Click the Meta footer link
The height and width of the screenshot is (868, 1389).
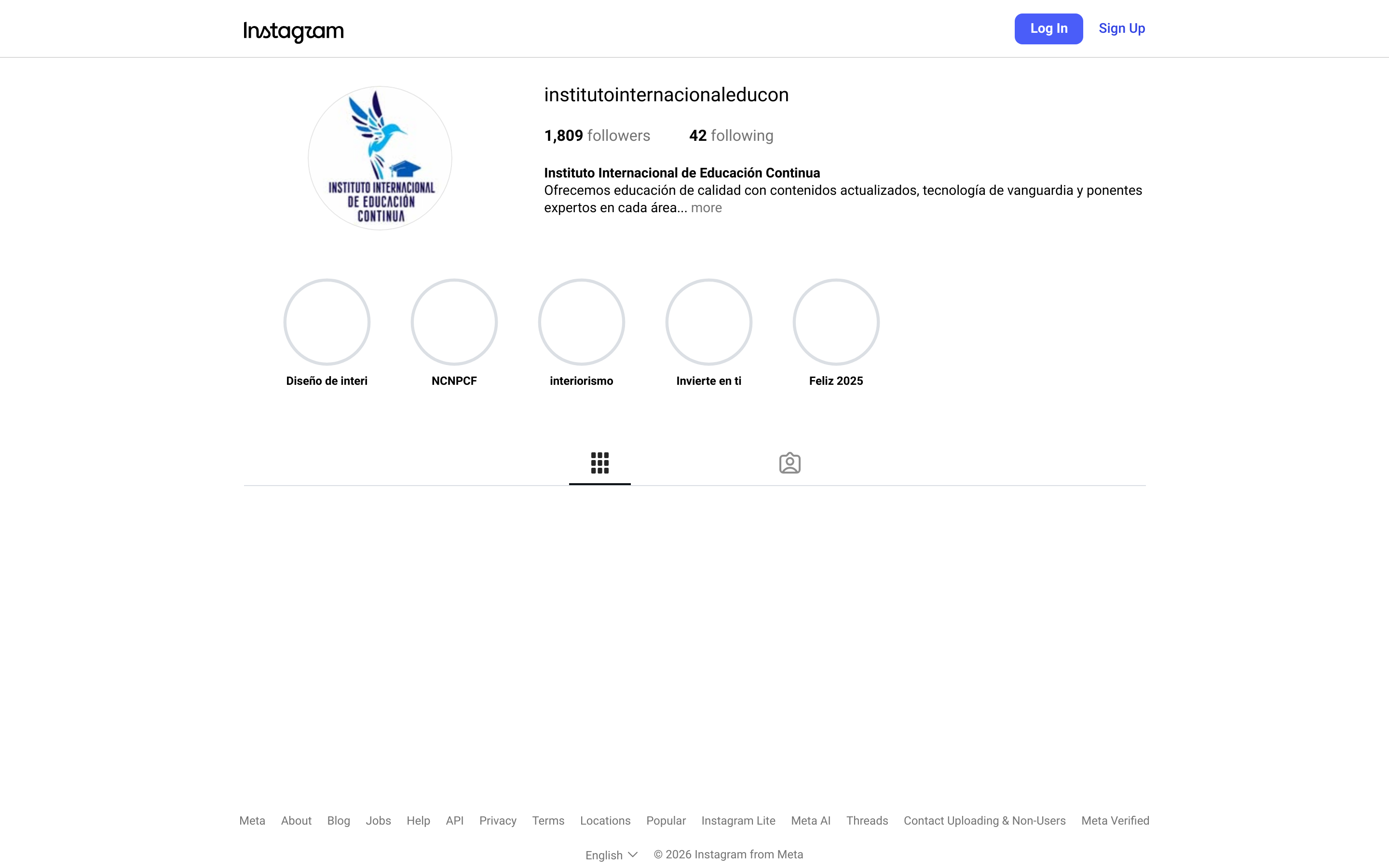coord(252,820)
